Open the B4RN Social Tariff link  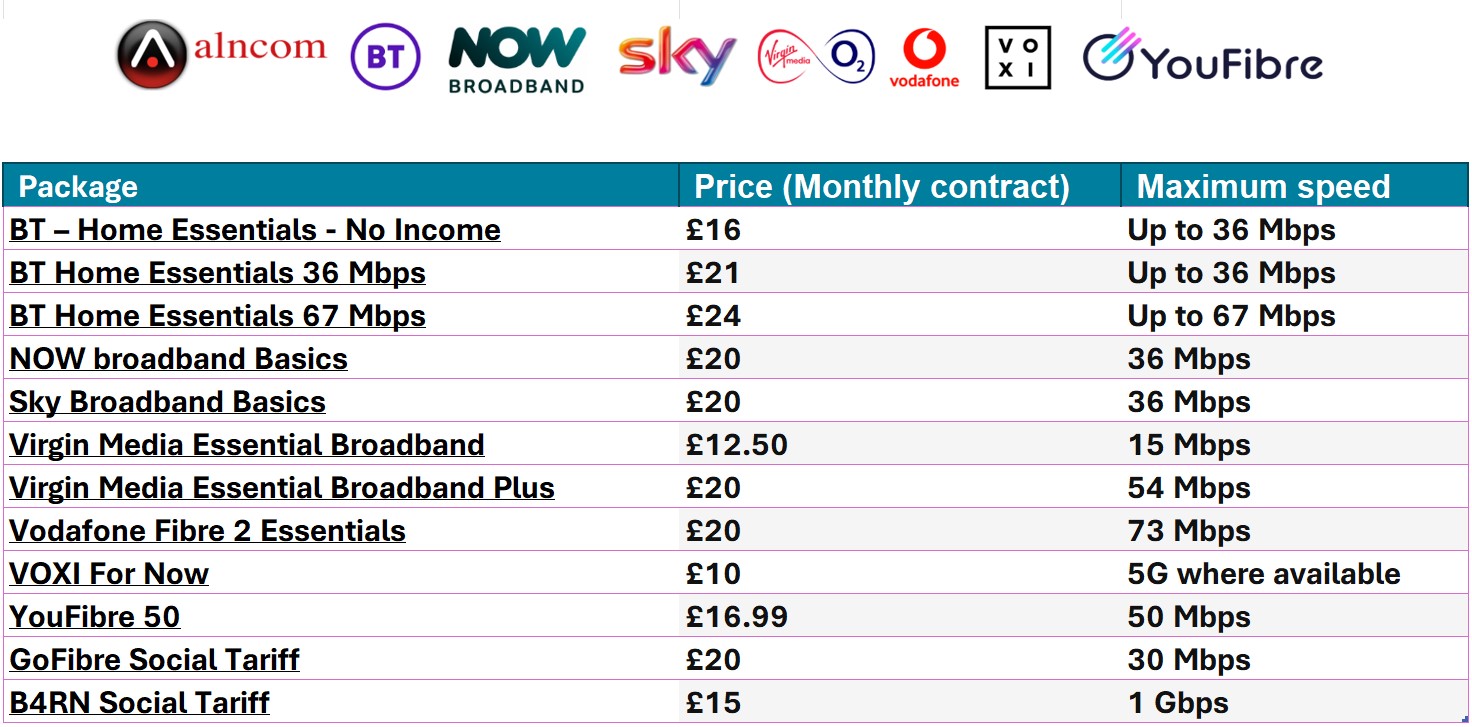(139, 703)
